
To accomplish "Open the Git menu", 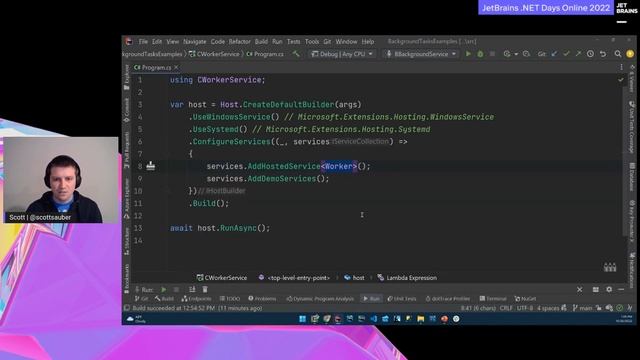I will 327,42.
